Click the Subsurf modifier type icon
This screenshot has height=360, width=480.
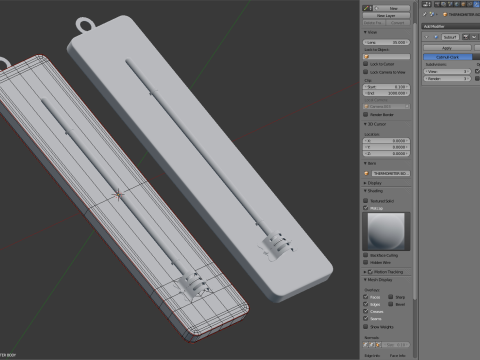(x=436, y=37)
